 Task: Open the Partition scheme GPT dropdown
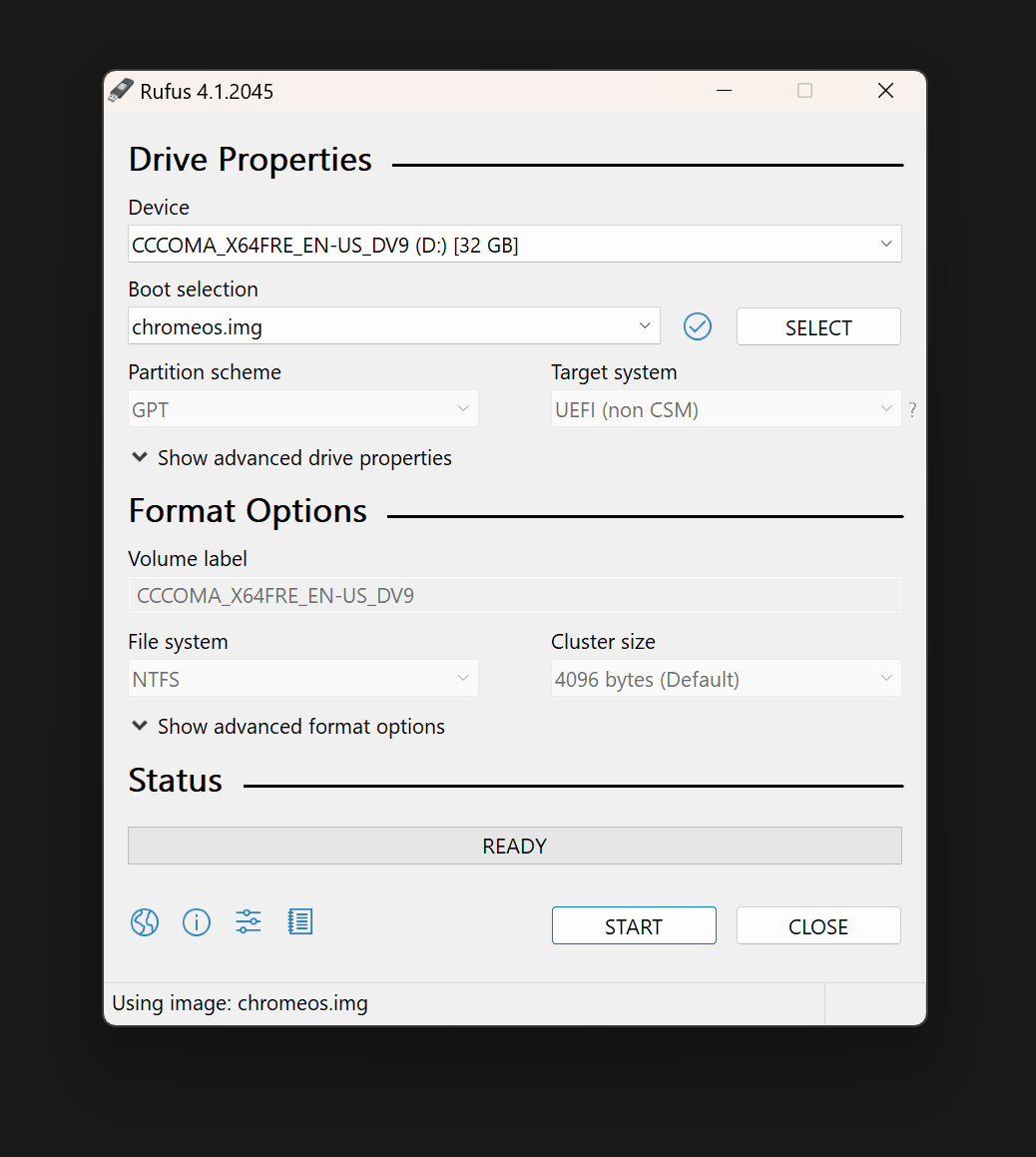[x=302, y=409]
